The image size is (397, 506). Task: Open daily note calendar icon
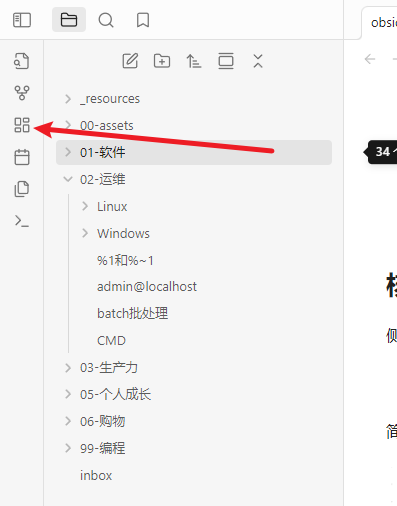click(22, 157)
